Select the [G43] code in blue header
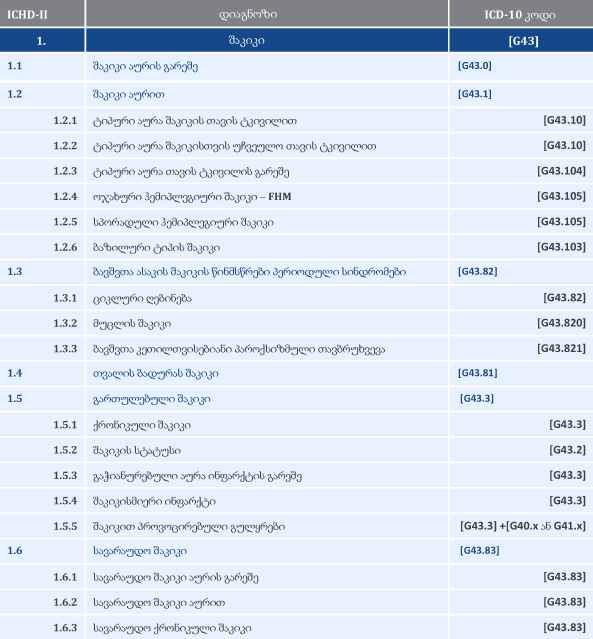Screen dimensions: 593x639 pos(524,41)
